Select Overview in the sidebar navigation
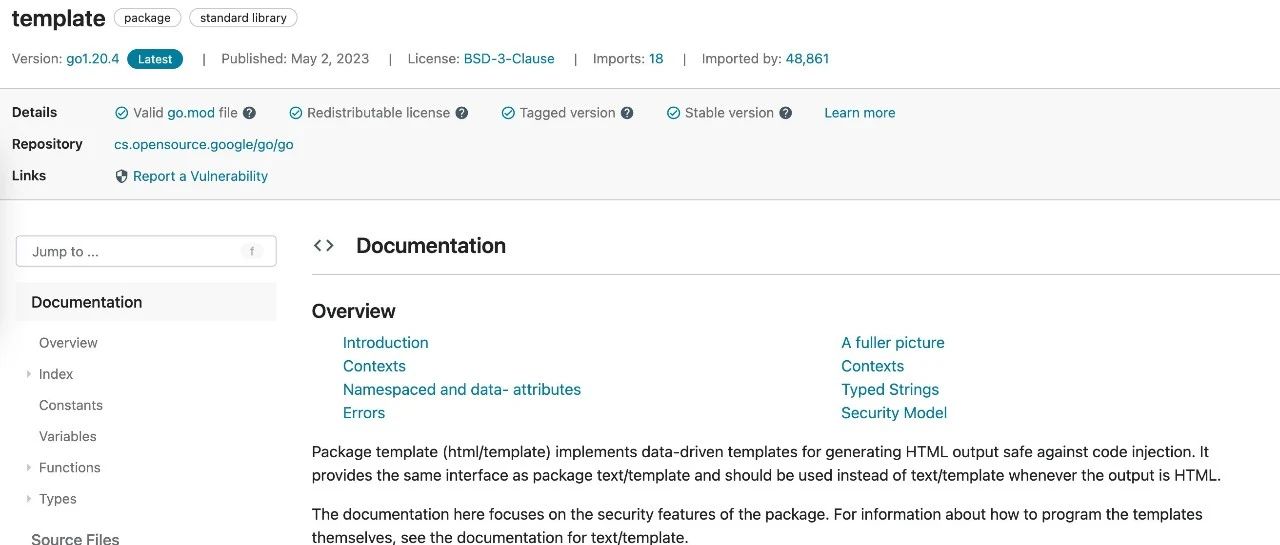The height and width of the screenshot is (545, 1280). (68, 343)
